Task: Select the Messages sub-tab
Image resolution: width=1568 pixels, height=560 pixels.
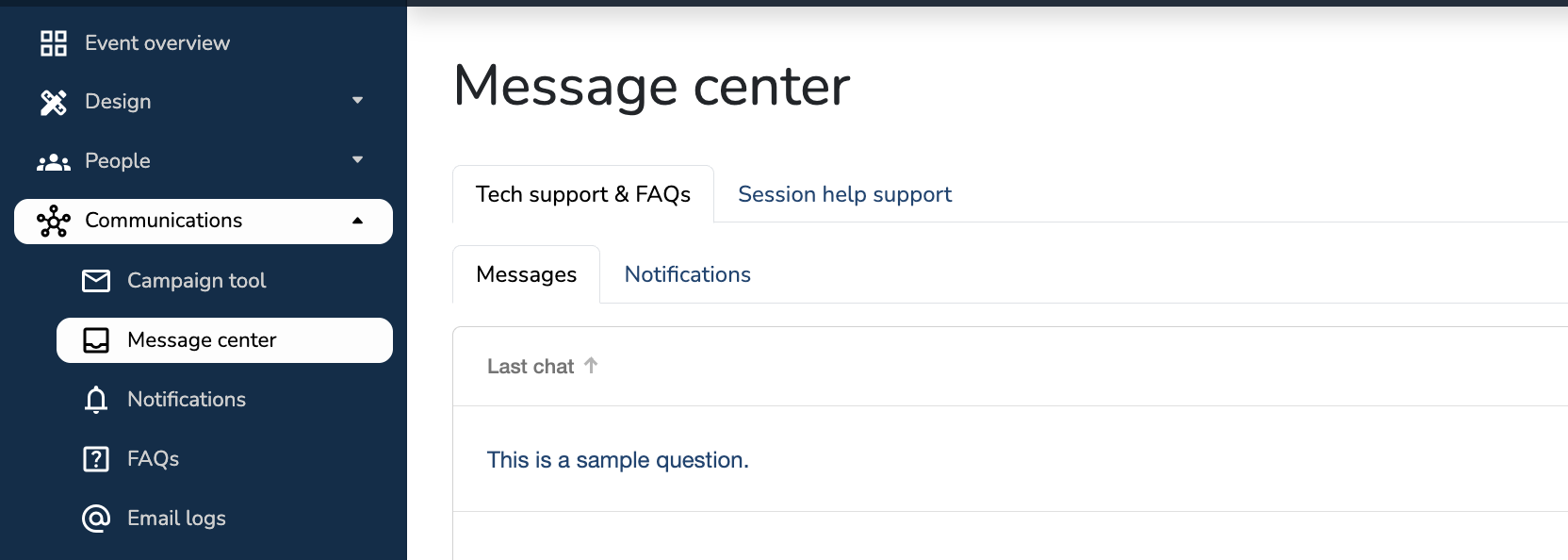Action: pyautogui.click(x=526, y=274)
